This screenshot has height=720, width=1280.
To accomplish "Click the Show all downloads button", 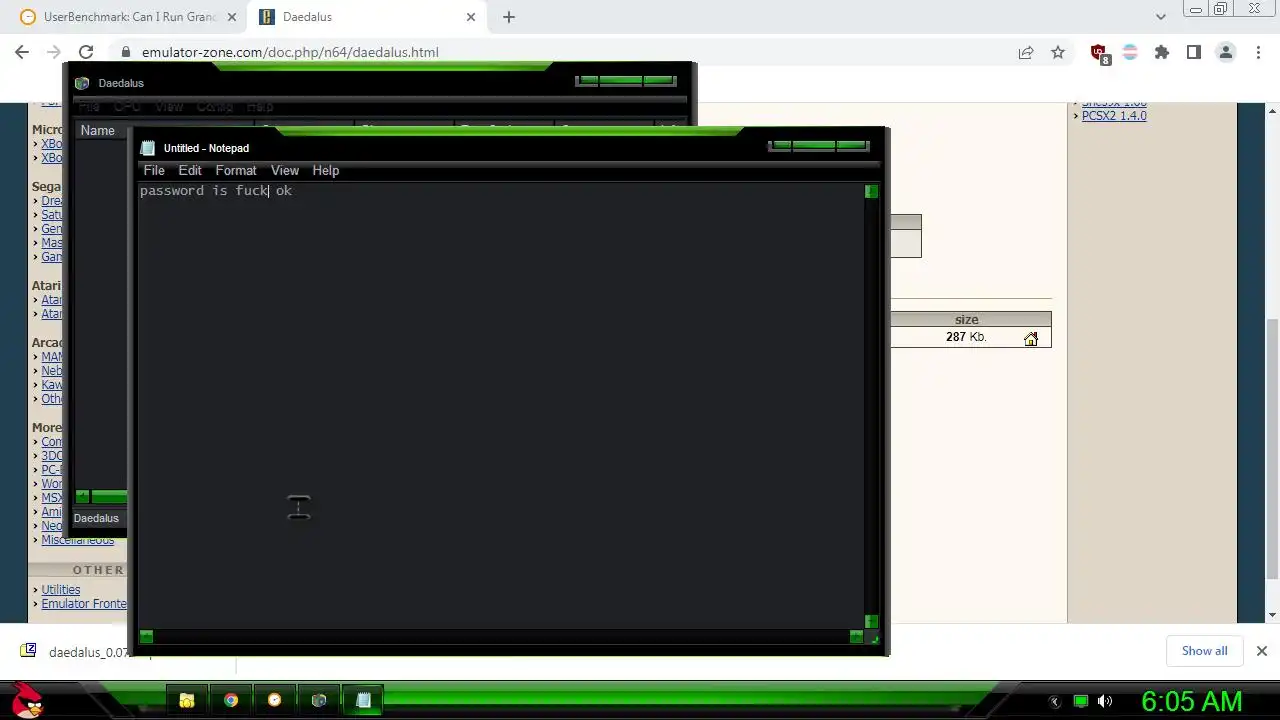I will [1204, 651].
